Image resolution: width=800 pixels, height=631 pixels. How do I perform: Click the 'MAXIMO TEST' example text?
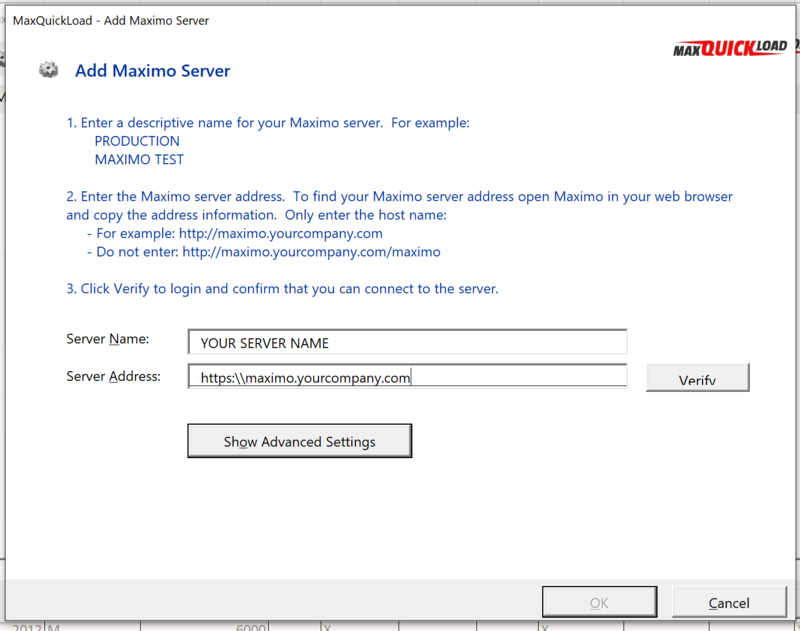click(x=139, y=159)
